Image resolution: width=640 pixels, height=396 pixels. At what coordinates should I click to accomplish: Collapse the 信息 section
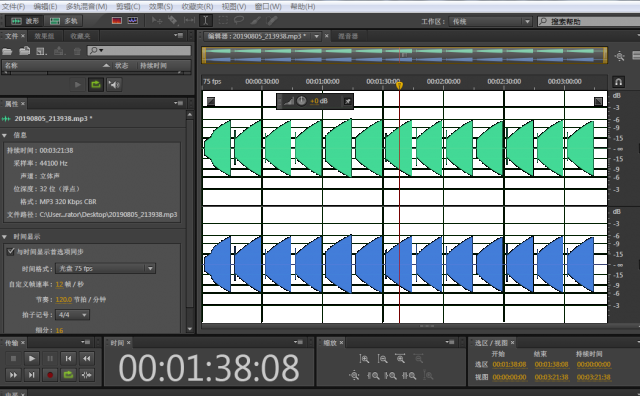point(4,135)
